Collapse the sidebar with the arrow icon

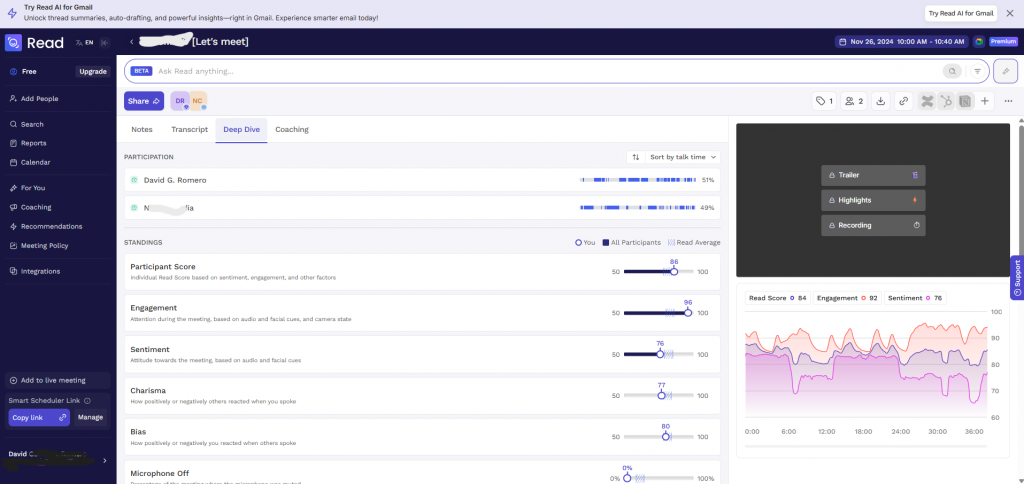tap(105, 42)
